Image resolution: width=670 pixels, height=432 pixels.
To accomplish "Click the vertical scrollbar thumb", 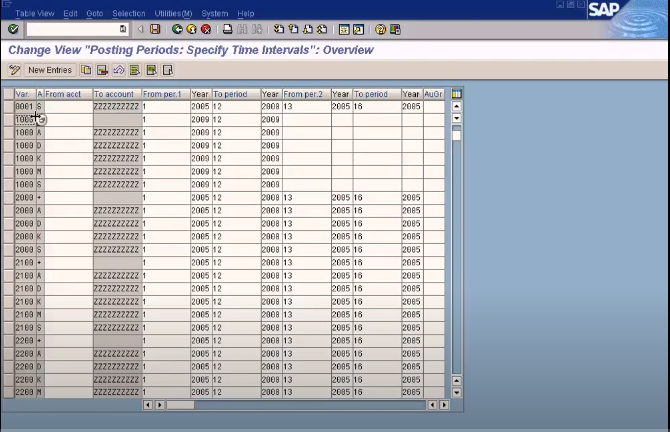I will (x=456, y=134).
